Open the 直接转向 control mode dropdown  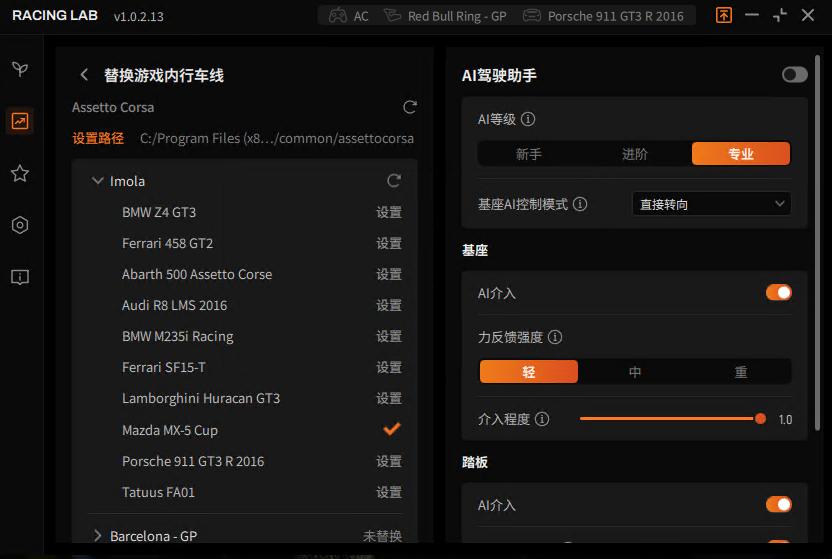pos(712,204)
